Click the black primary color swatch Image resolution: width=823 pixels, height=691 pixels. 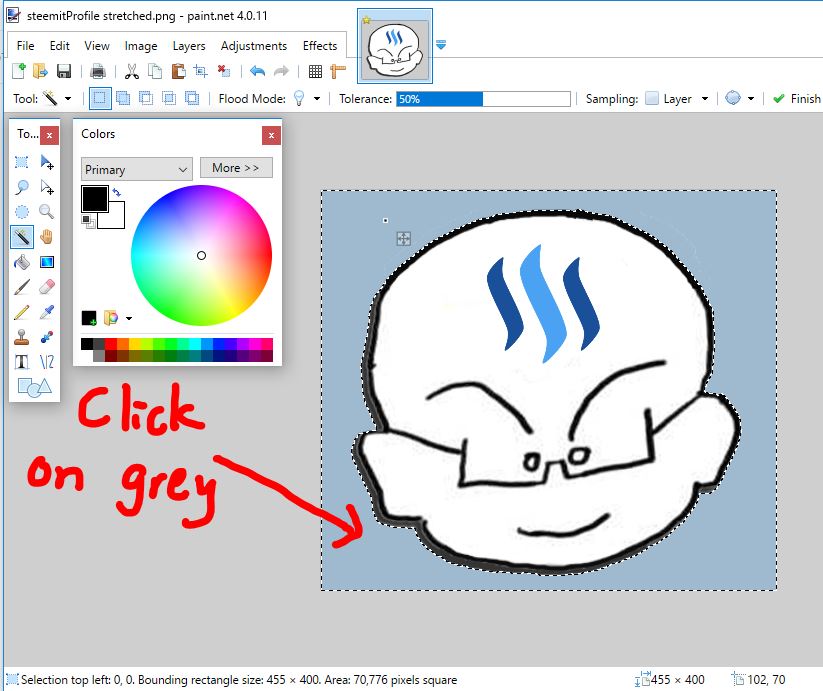tap(95, 199)
